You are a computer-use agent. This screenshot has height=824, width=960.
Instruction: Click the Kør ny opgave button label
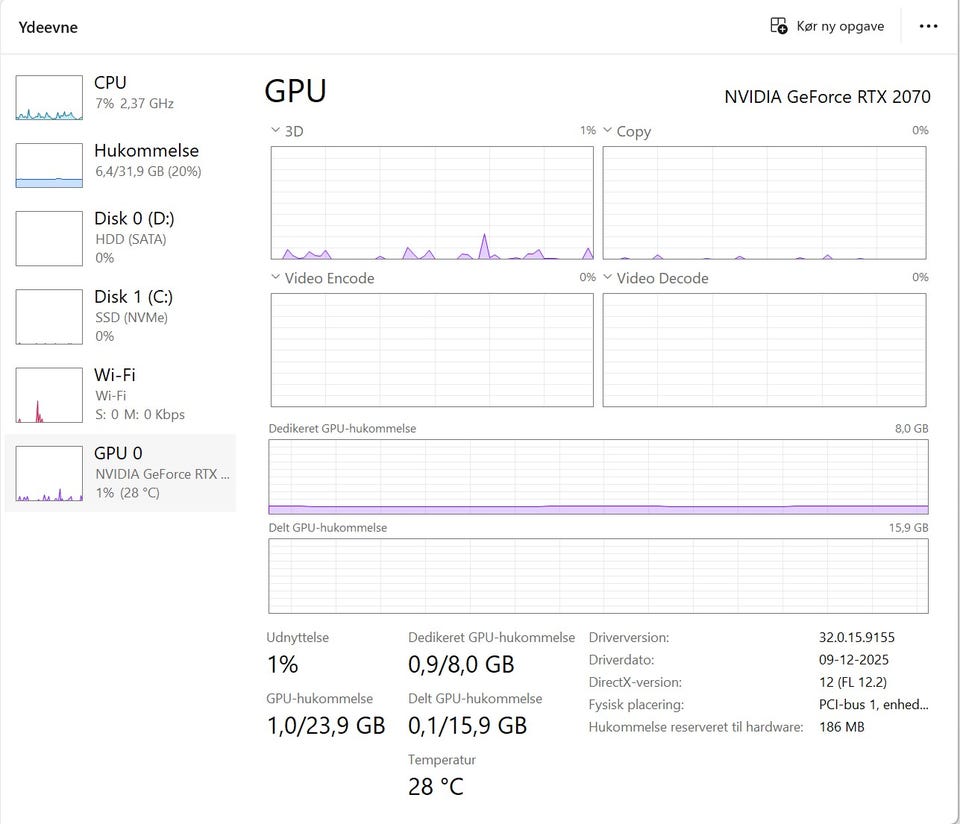pyautogui.click(x=840, y=26)
